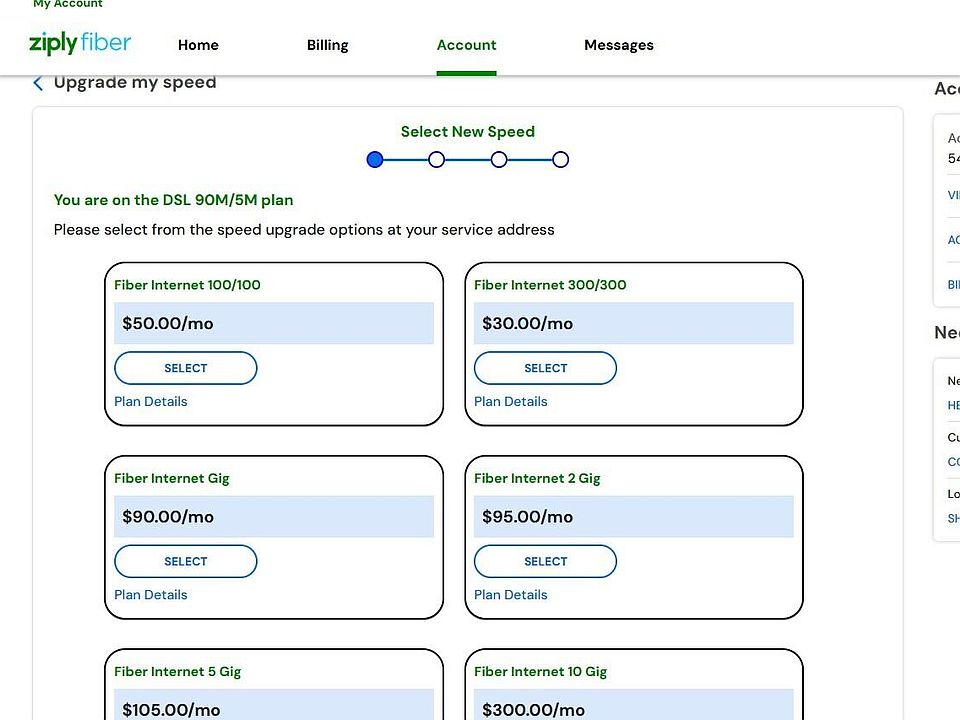This screenshot has height=720, width=960.
Task: Select the Fiber Internet 100/100 plan
Action: click(186, 368)
